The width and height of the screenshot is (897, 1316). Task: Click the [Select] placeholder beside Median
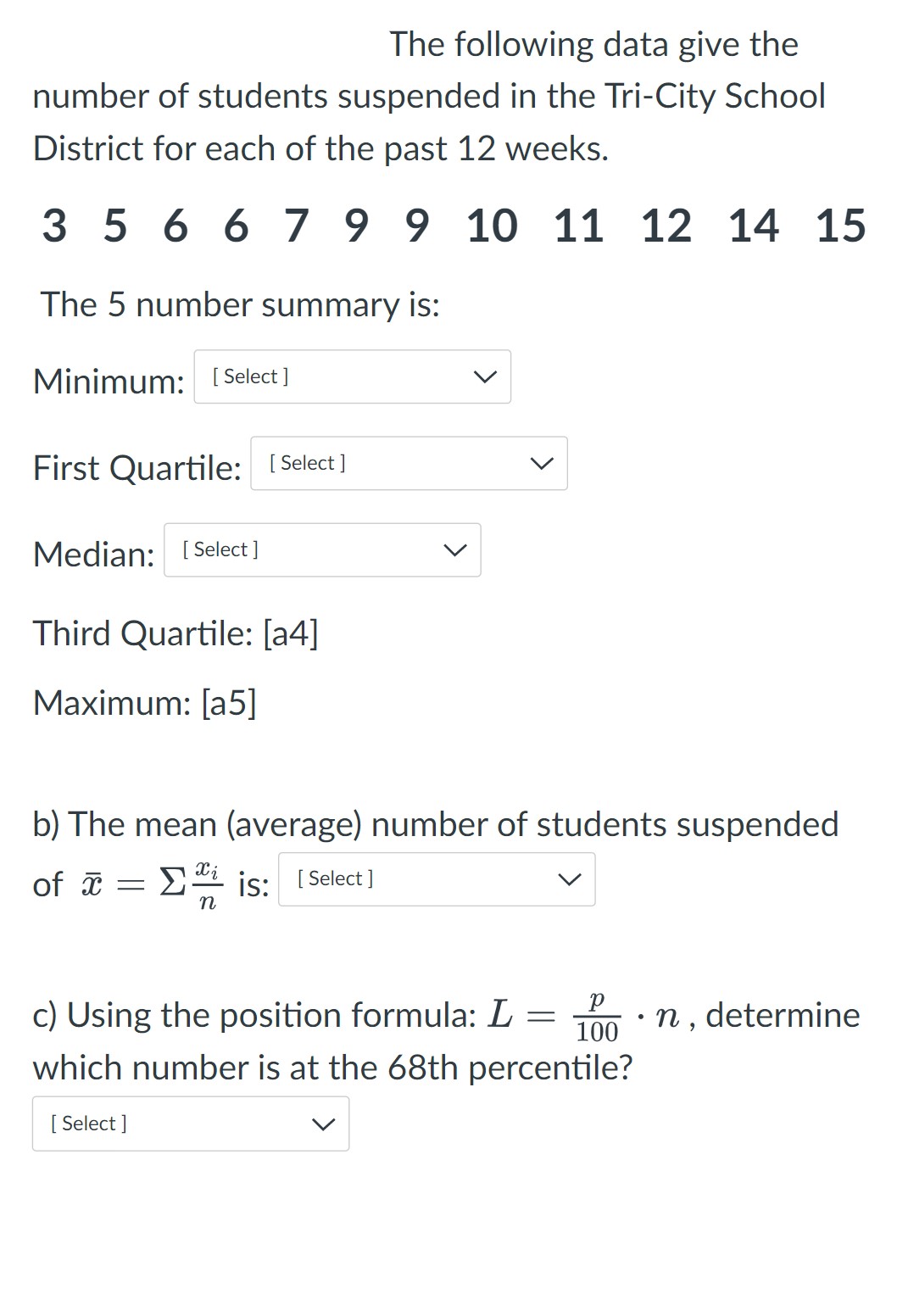pyautogui.click(x=219, y=549)
